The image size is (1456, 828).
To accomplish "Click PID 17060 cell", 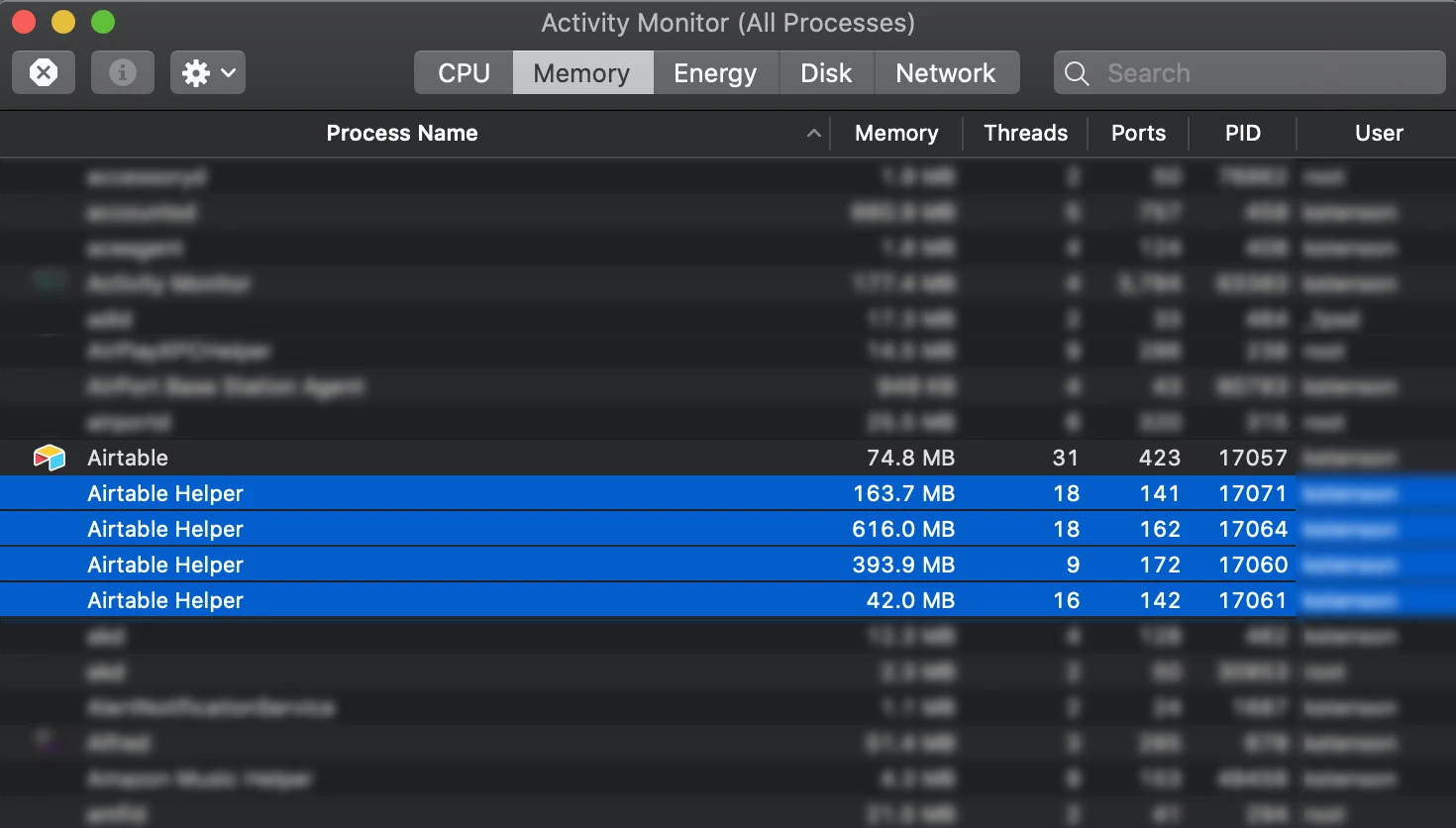I will click(x=1253, y=565).
